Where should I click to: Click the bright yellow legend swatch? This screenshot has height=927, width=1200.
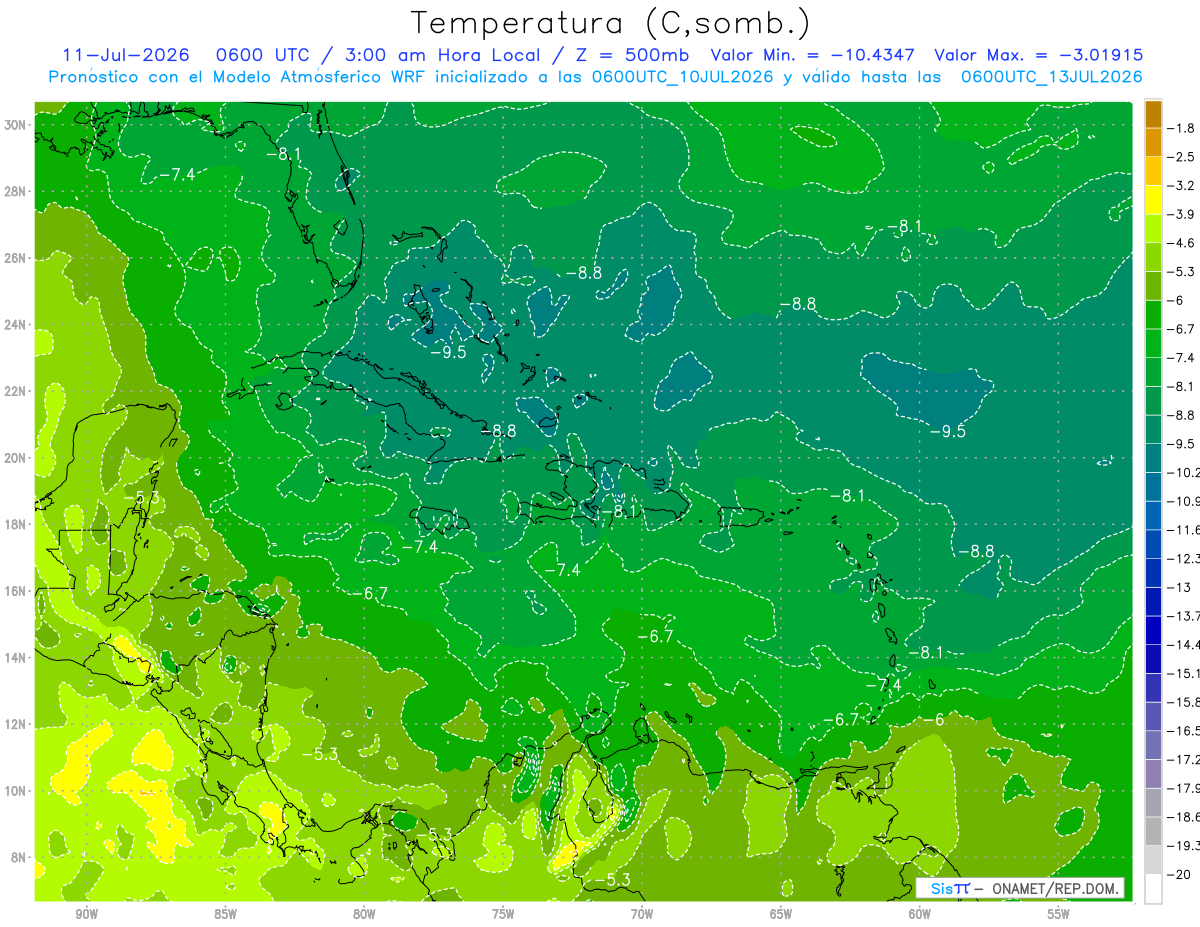coord(1153,200)
